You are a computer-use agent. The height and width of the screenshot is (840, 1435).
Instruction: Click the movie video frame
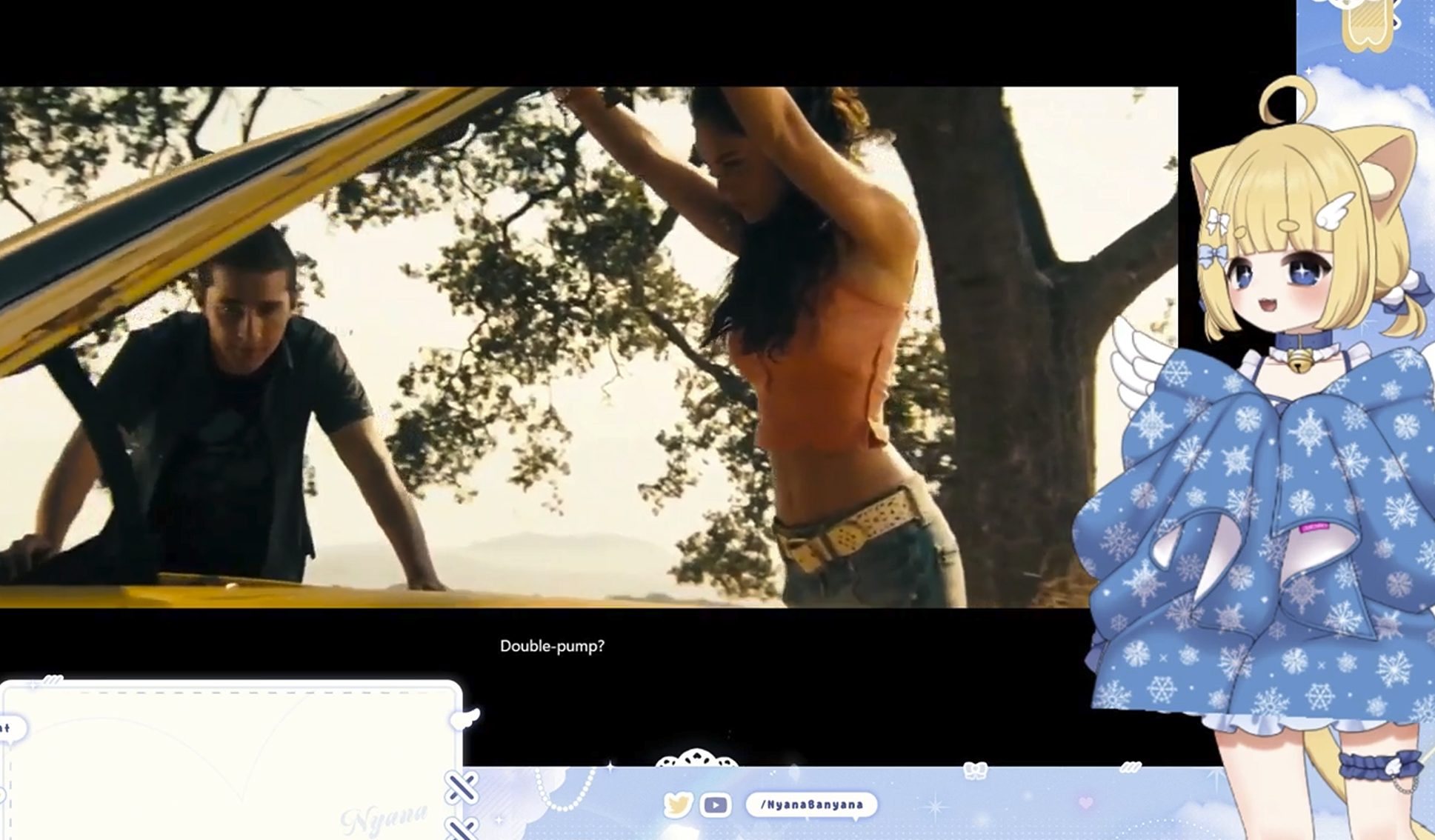pyautogui.click(x=589, y=347)
